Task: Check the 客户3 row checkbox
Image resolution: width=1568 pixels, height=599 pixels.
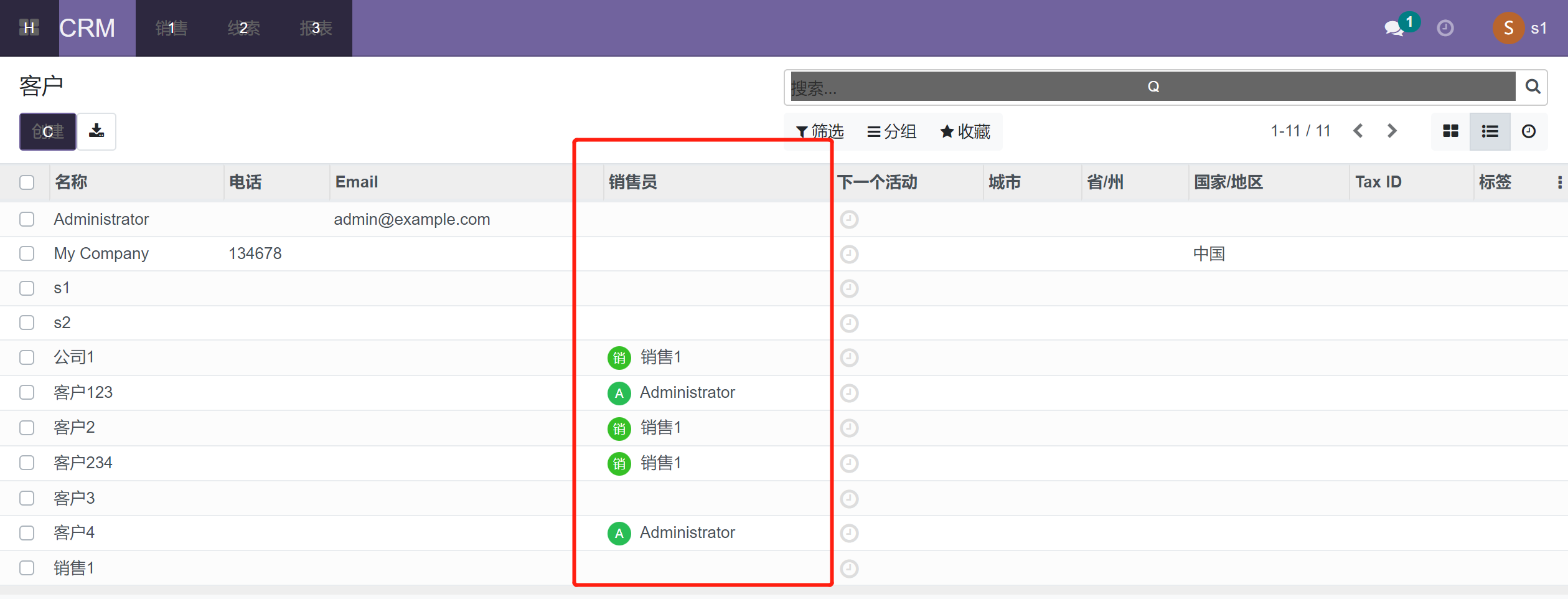Action: point(27,498)
